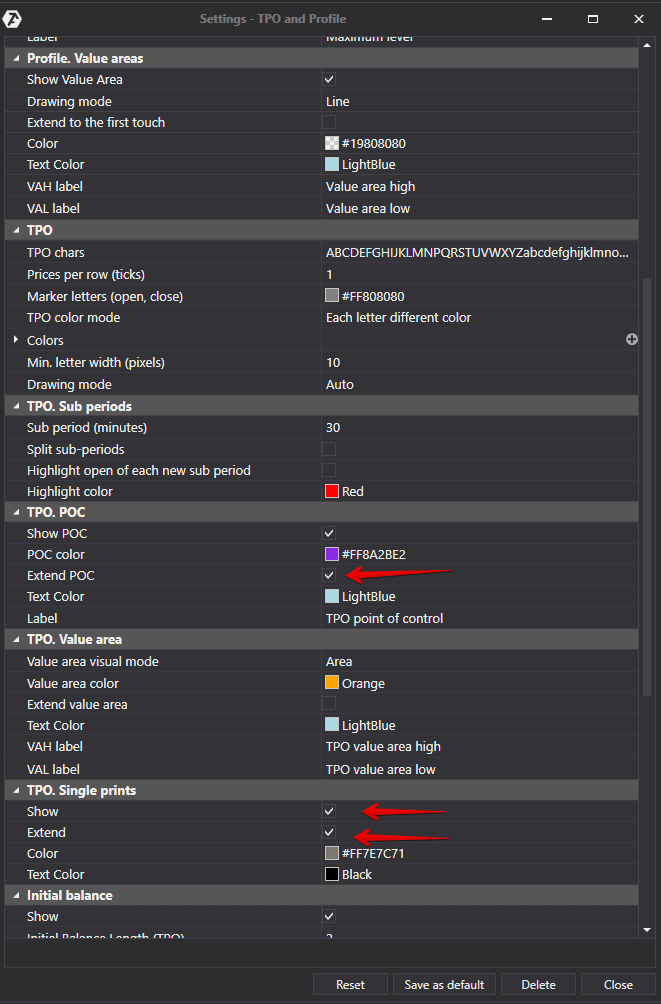Click the Reset button

350,985
